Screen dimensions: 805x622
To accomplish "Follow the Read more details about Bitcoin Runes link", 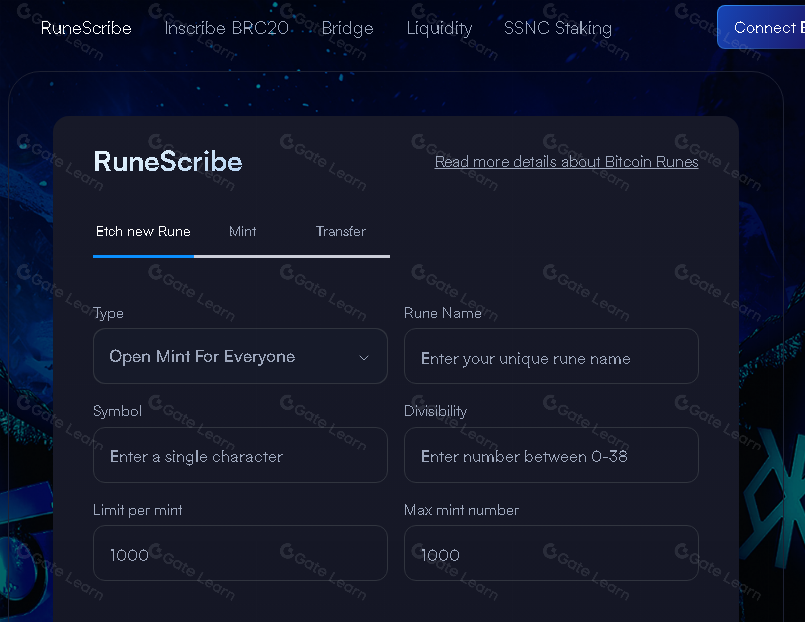I will [x=566, y=162].
